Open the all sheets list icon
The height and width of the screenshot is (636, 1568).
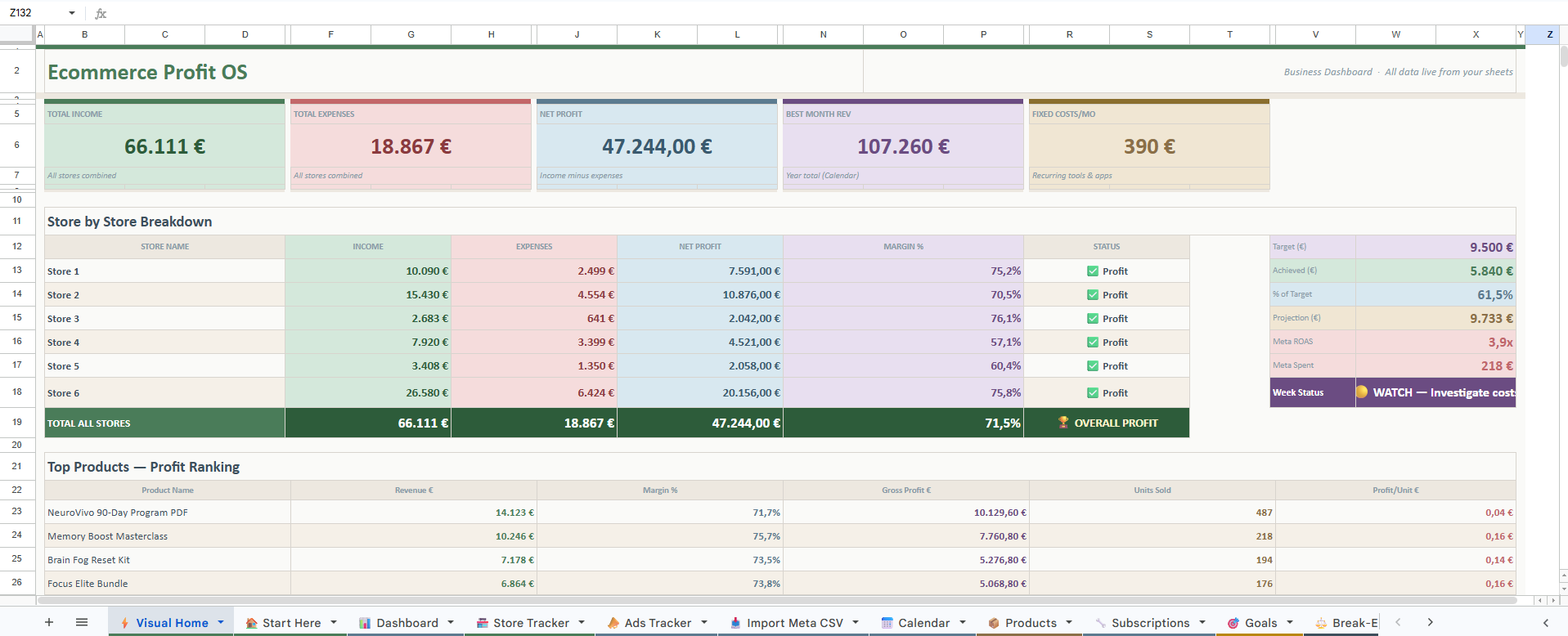point(82,622)
